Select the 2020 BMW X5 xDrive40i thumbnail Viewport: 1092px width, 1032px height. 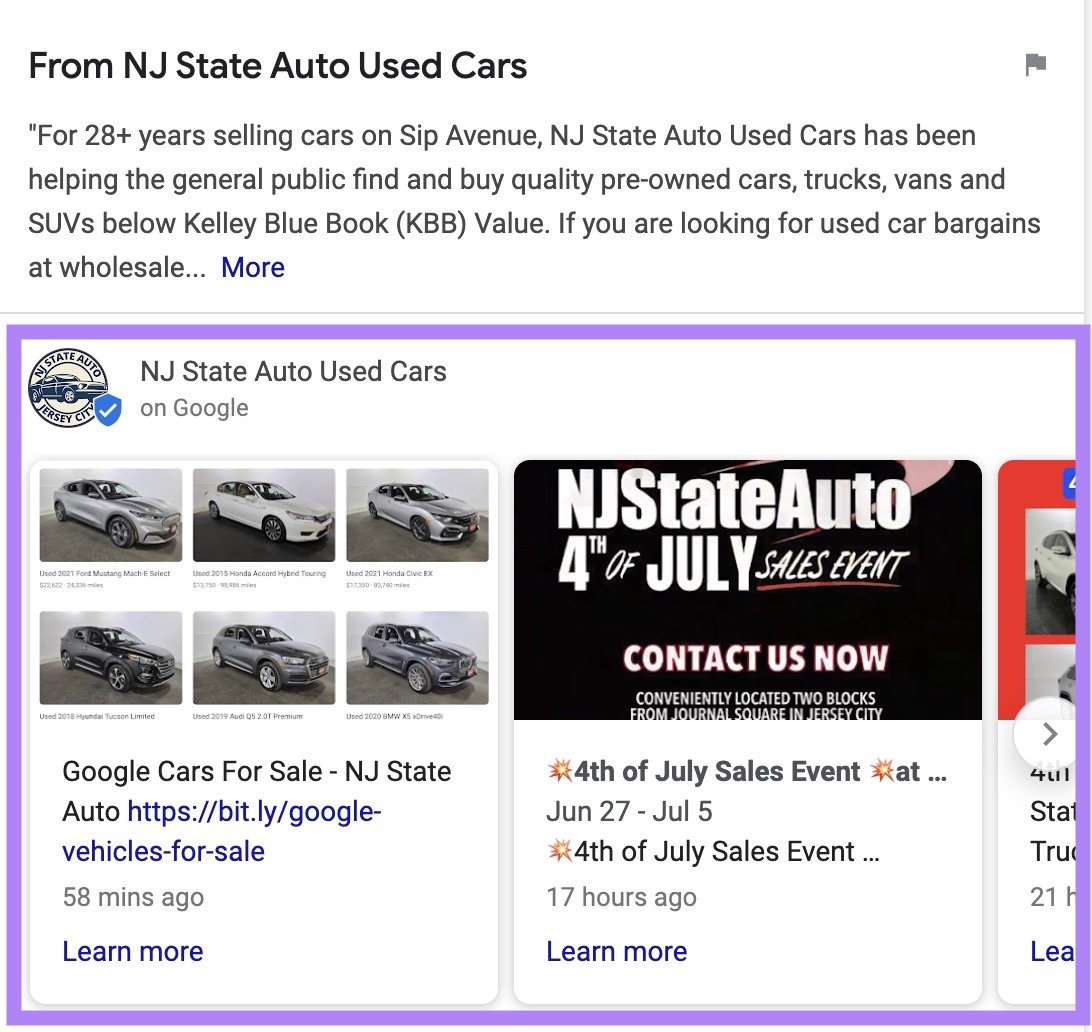[417, 657]
